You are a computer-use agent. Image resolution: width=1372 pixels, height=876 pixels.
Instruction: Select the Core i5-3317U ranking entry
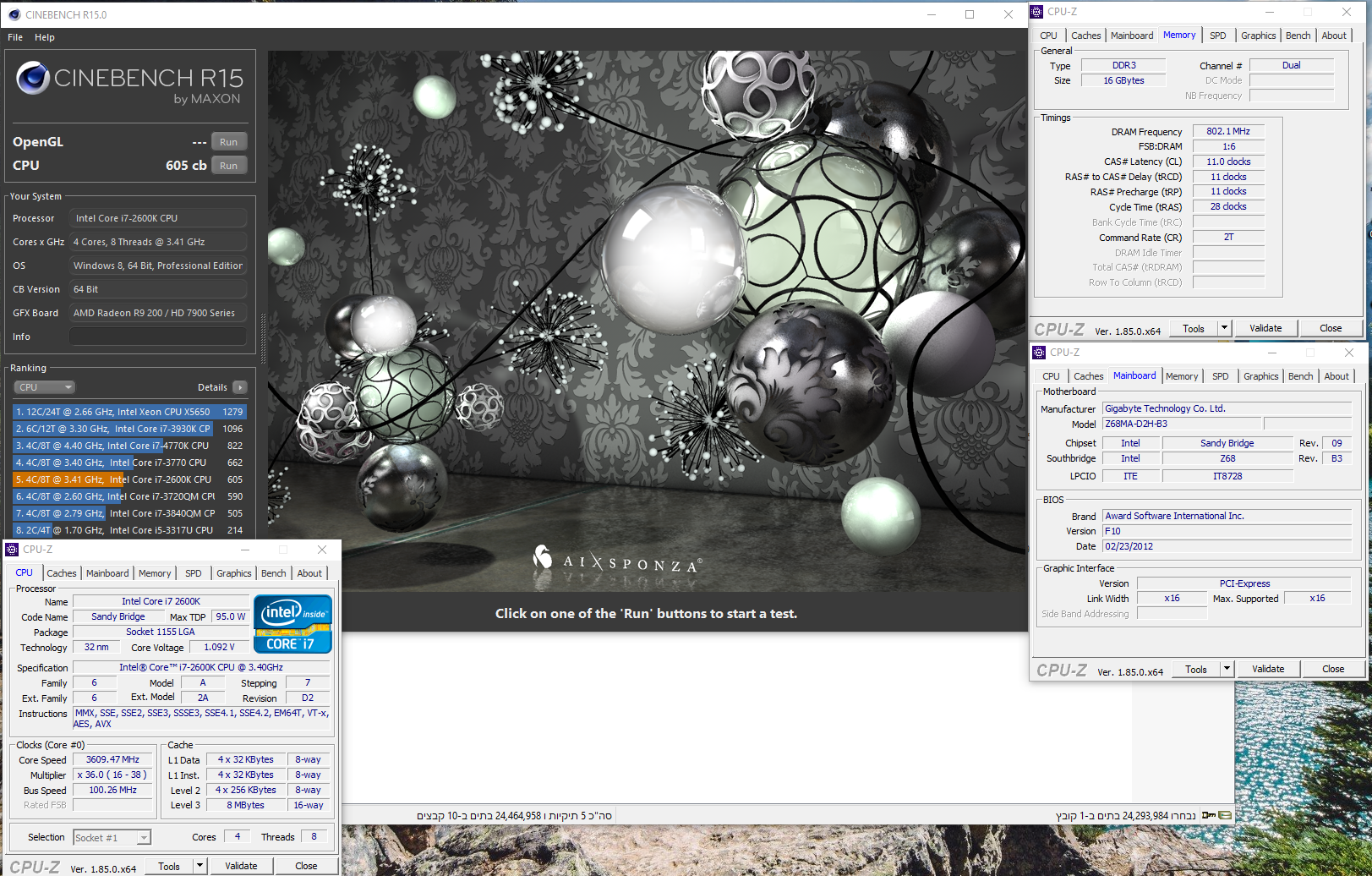click(129, 530)
